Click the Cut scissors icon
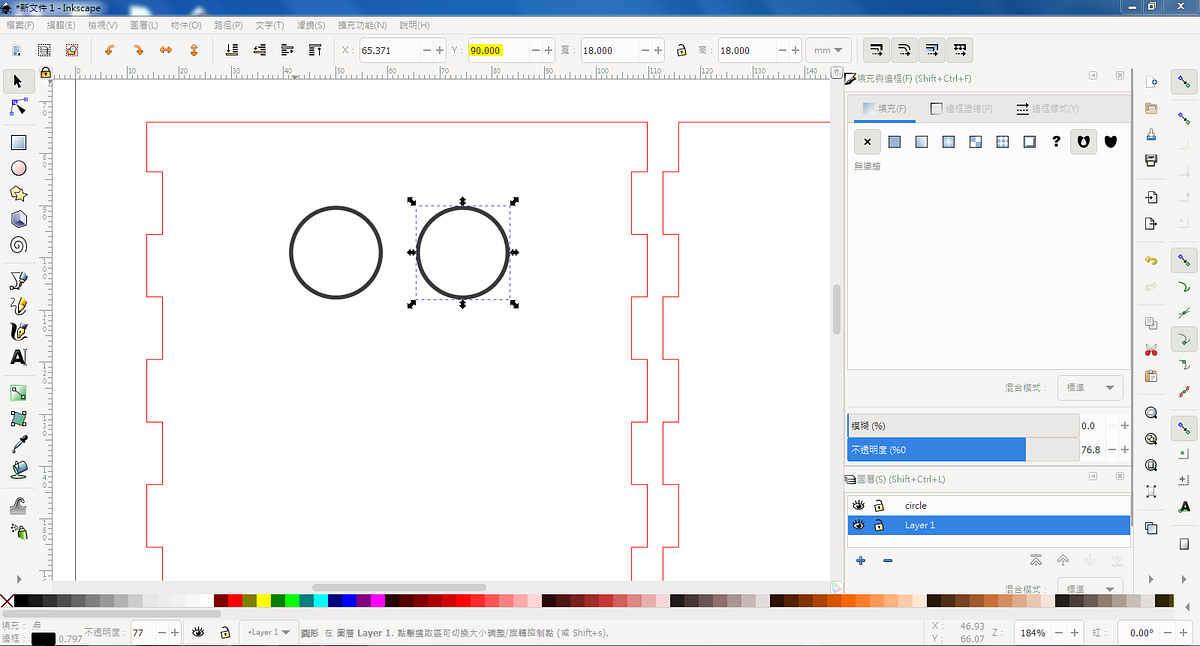Image resolution: width=1200 pixels, height=646 pixels. [x=1151, y=350]
